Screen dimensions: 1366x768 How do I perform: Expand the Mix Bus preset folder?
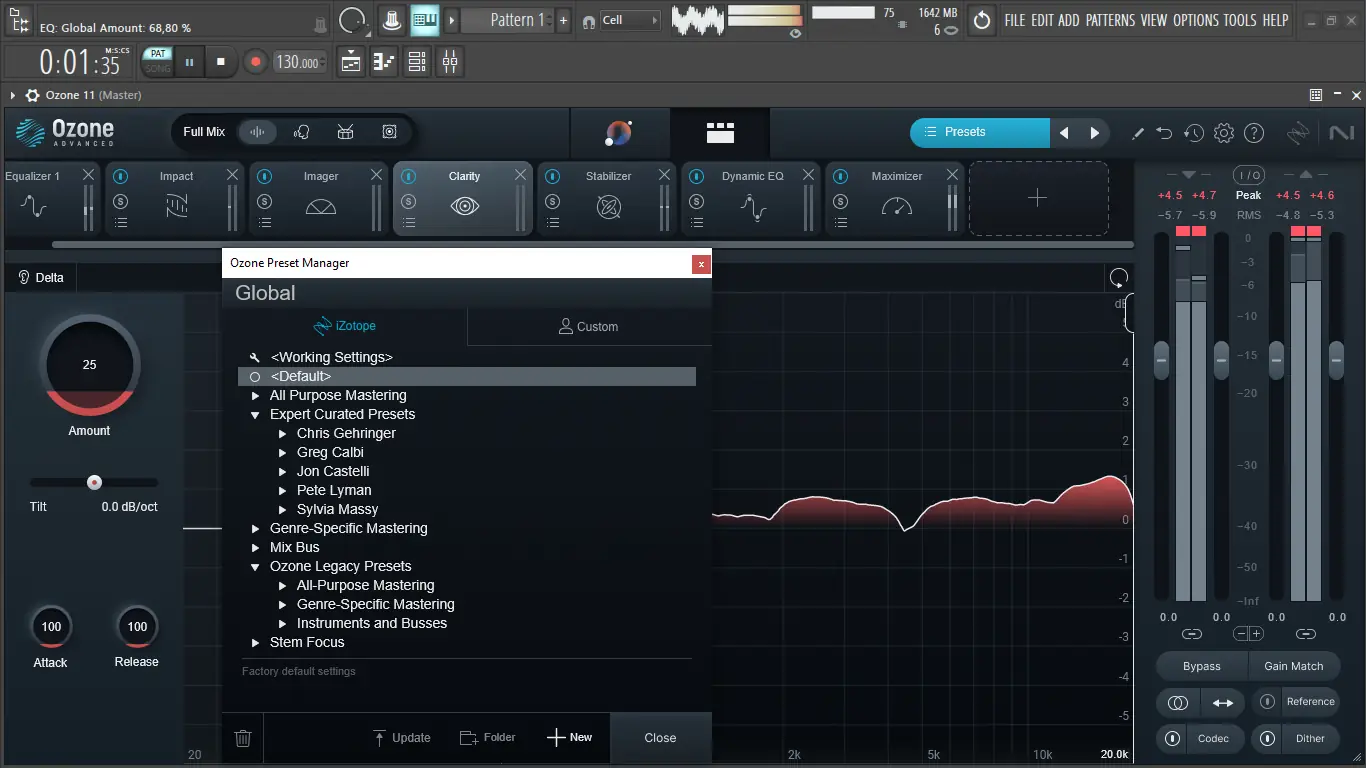click(x=256, y=548)
